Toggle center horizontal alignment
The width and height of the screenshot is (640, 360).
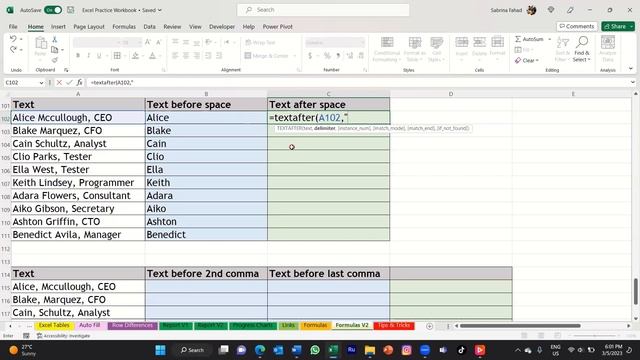[x=186, y=56]
